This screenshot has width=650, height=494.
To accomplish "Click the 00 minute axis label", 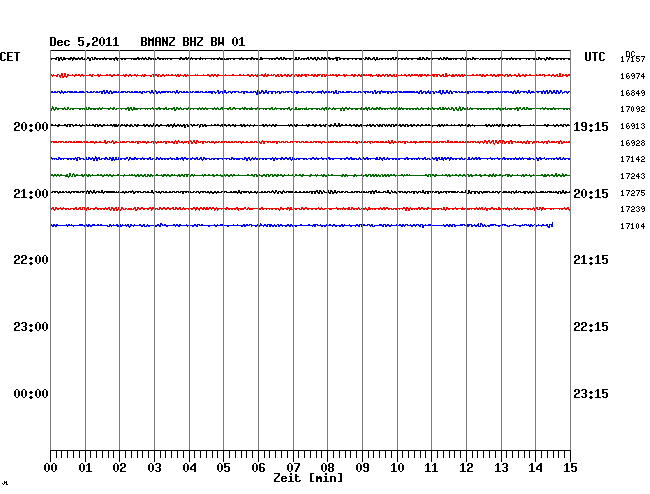I will (x=51, y=468).
